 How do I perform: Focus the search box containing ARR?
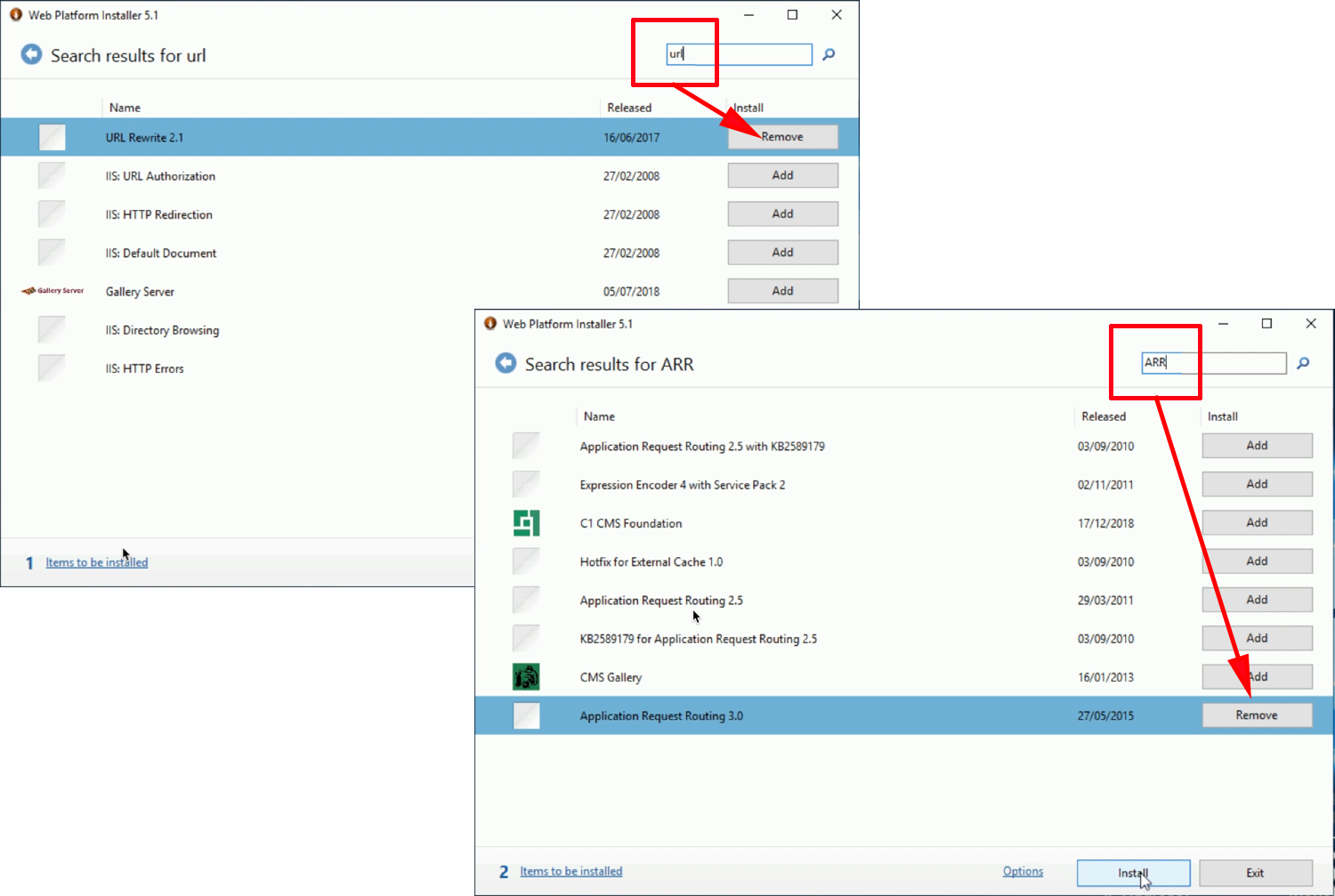point(1213,363)
